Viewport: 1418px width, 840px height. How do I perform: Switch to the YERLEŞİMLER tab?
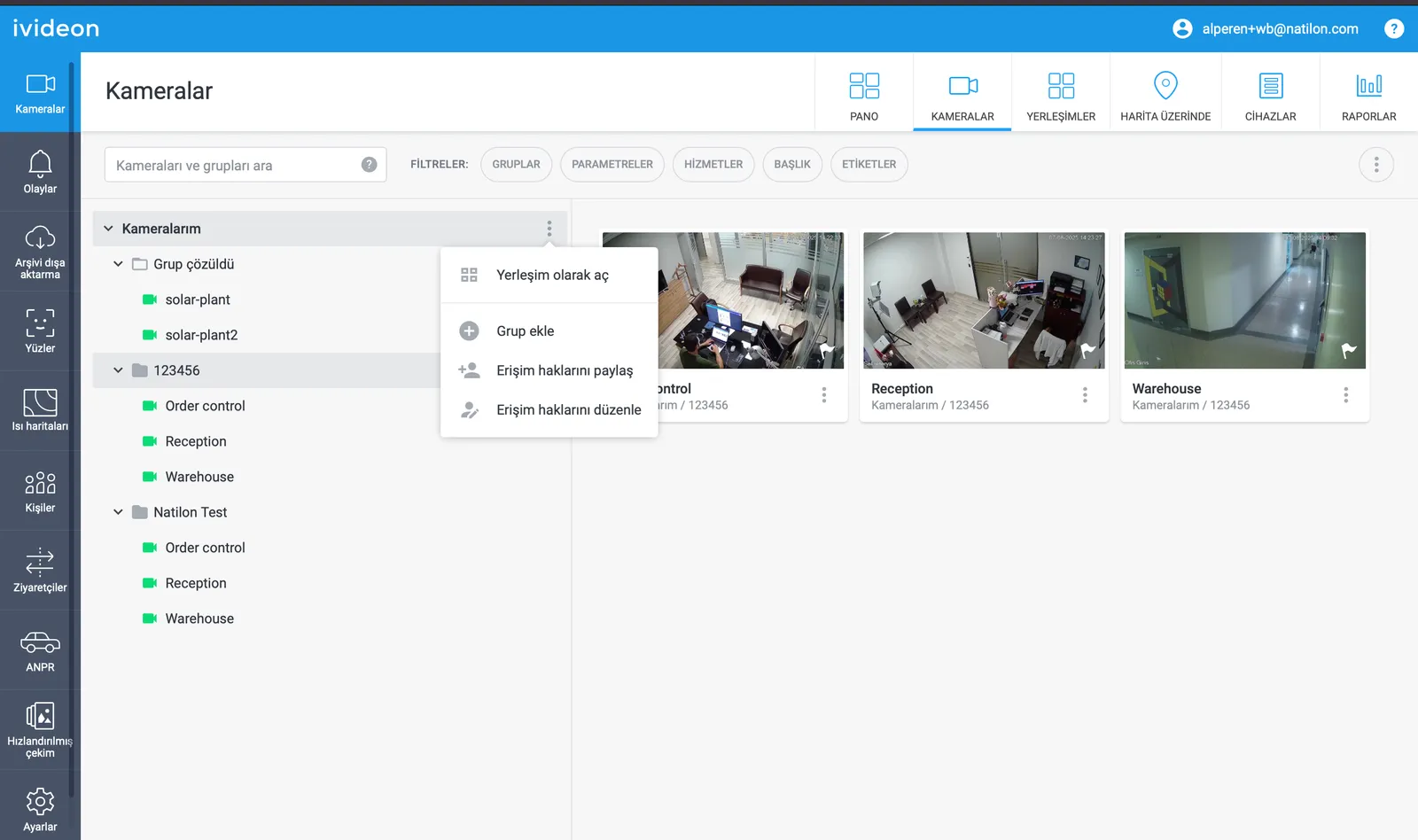(1060, 93)
